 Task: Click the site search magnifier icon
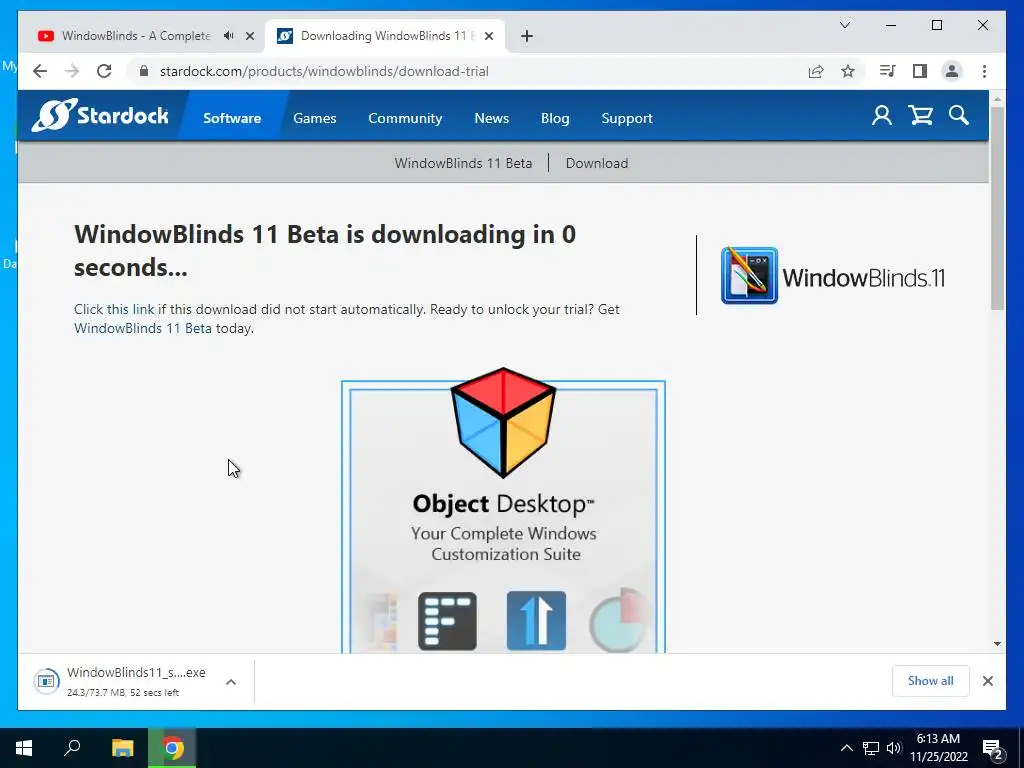(959, 116)
